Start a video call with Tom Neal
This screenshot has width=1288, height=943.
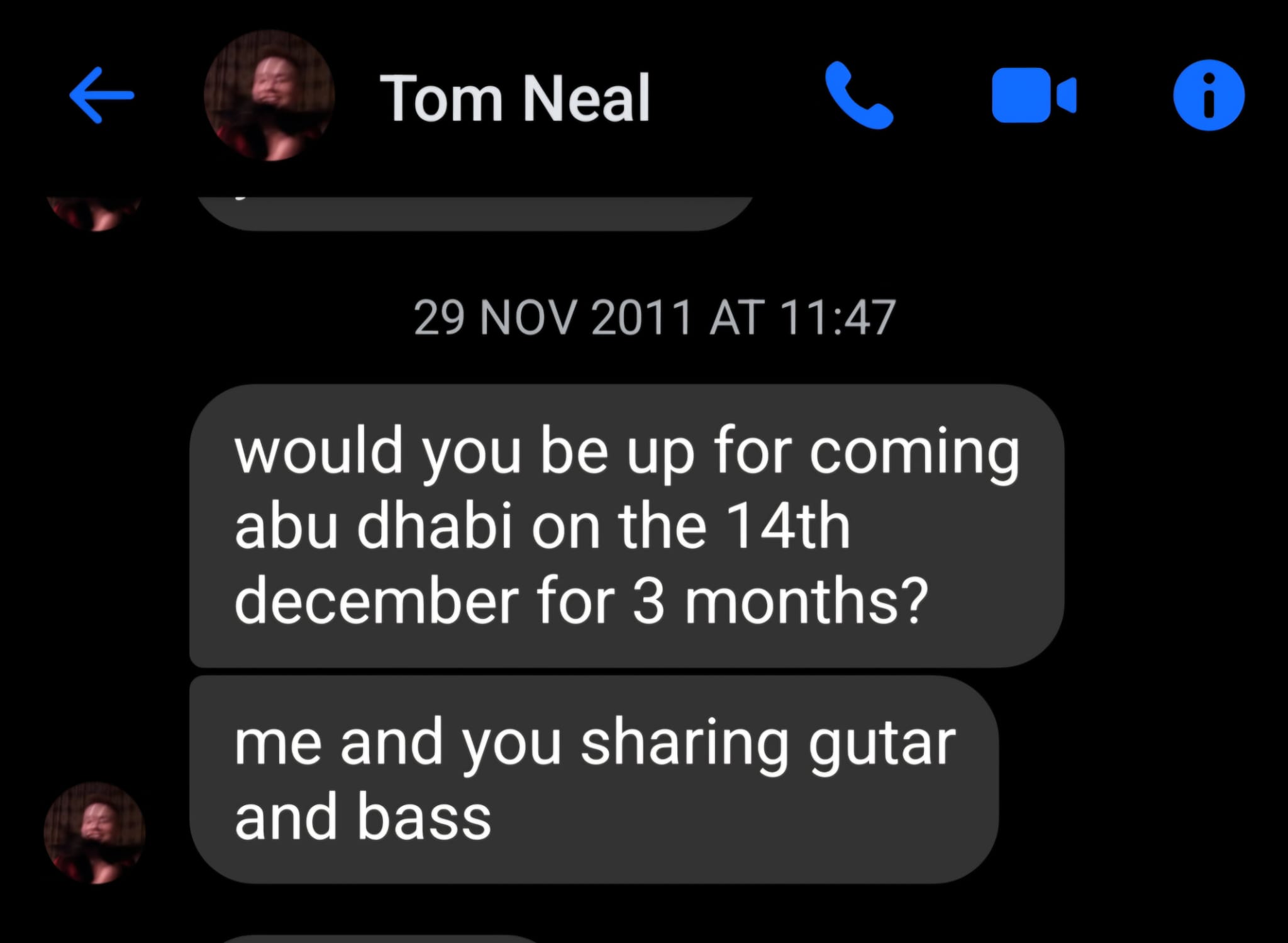point(1034,96)
